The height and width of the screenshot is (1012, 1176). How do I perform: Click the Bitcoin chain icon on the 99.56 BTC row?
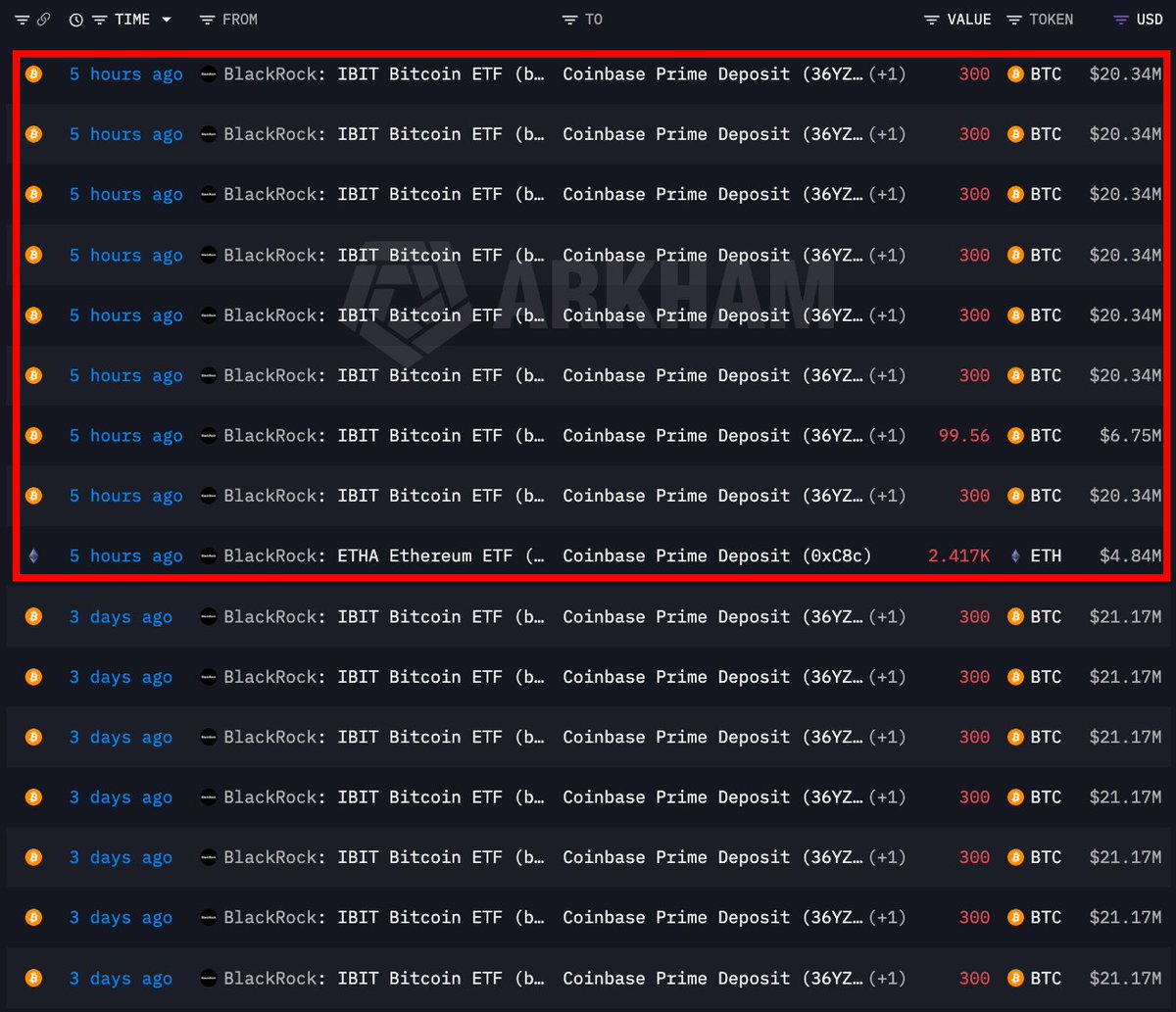click(x=33, y=435)
